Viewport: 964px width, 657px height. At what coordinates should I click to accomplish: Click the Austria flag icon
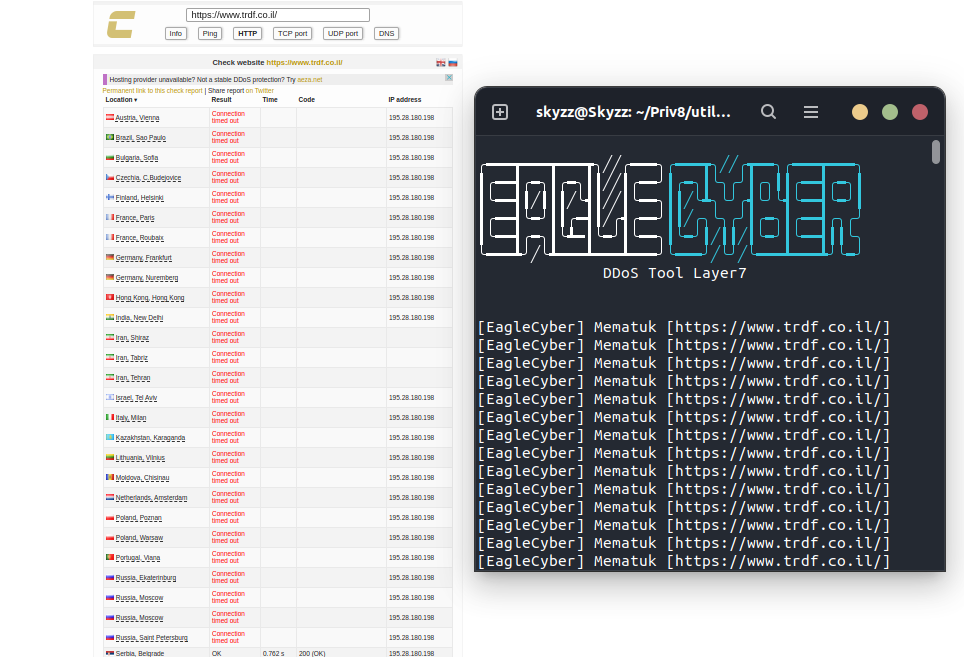click(110, 117)
